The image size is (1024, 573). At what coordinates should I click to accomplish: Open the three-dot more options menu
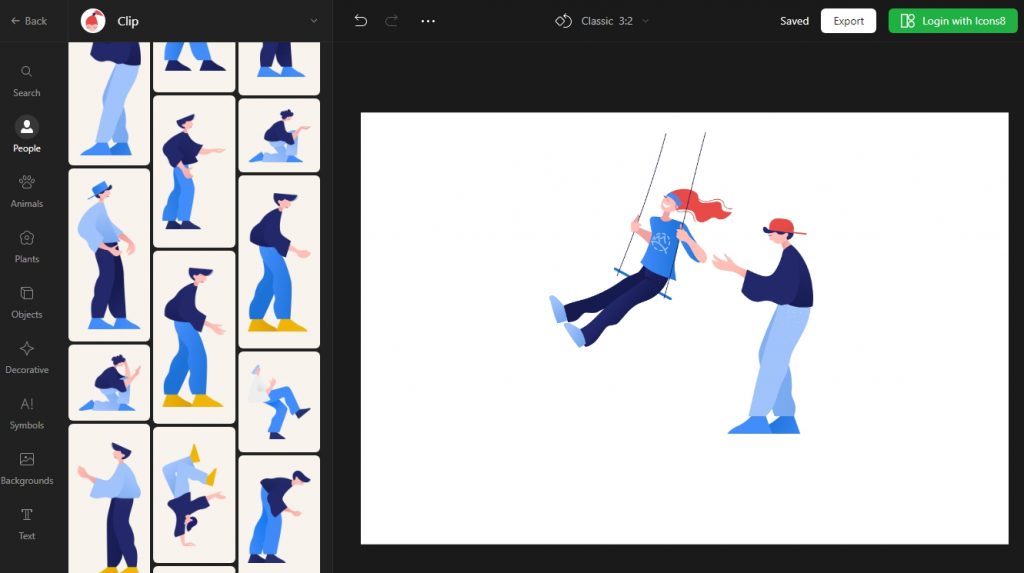[x=428, y=21]
